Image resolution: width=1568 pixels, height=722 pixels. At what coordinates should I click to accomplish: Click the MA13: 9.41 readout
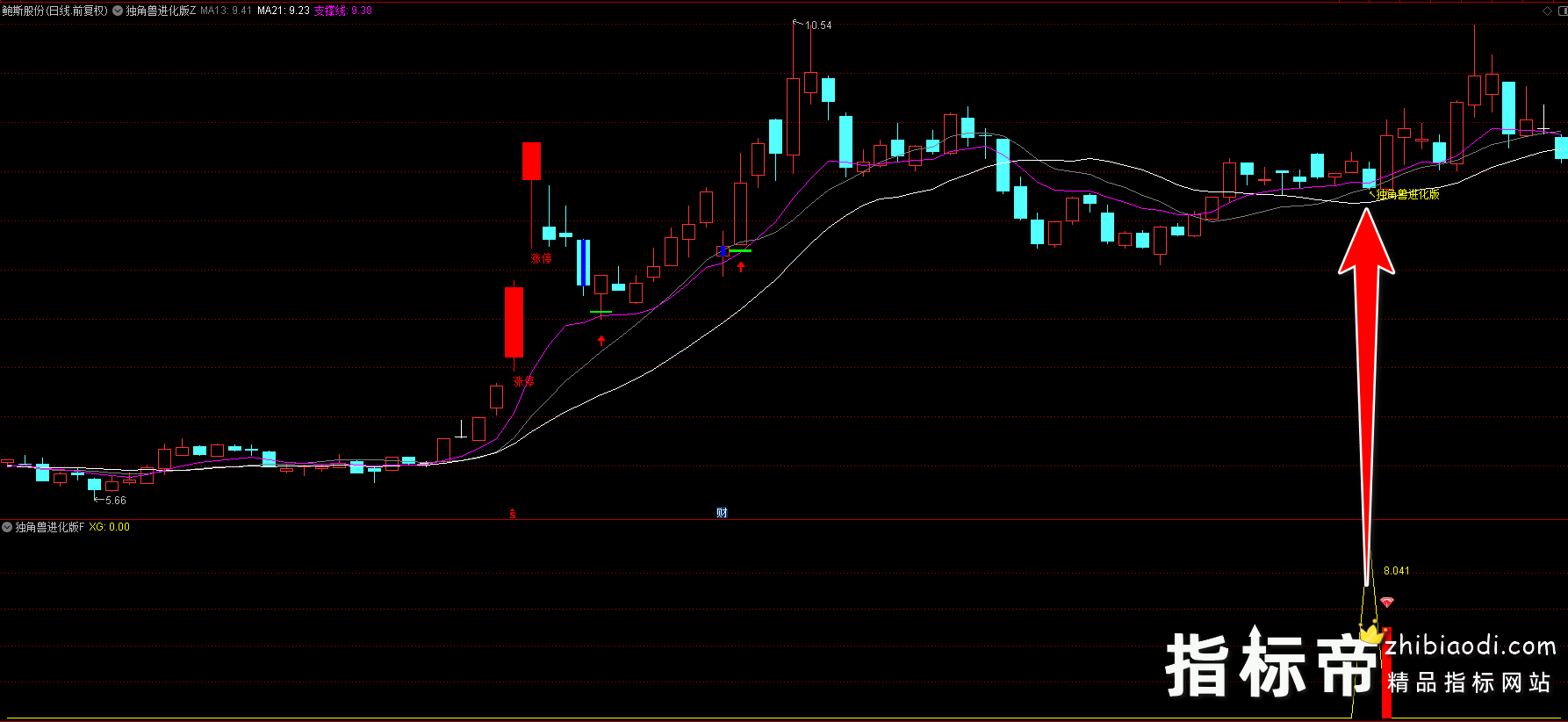[227, 11]
